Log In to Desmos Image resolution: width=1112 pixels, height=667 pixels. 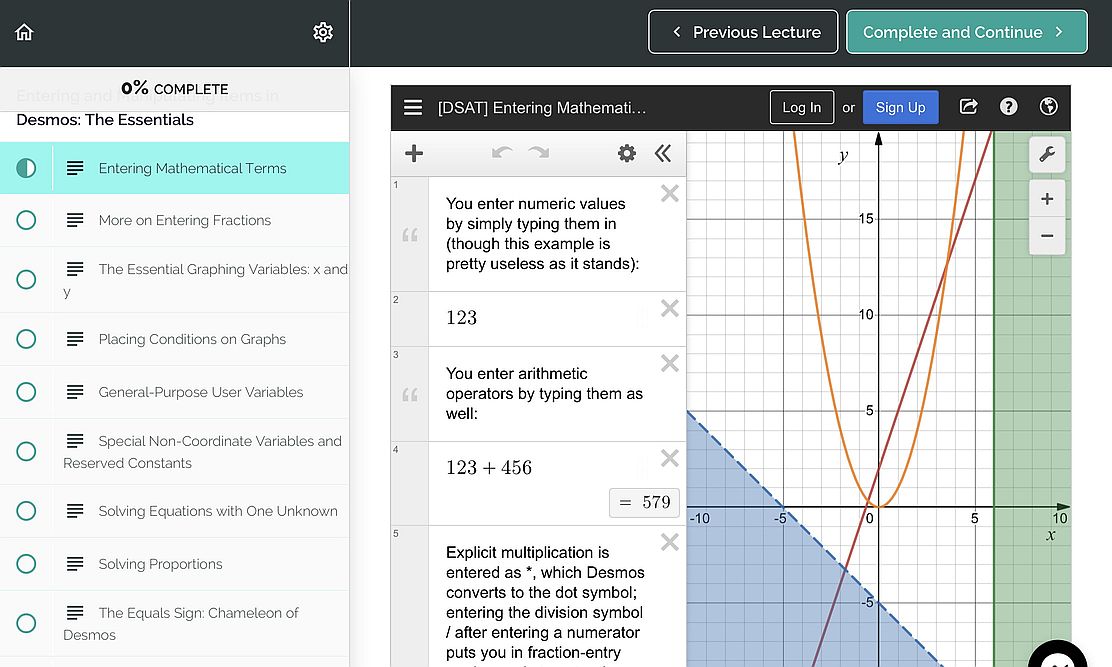point(801,107)
